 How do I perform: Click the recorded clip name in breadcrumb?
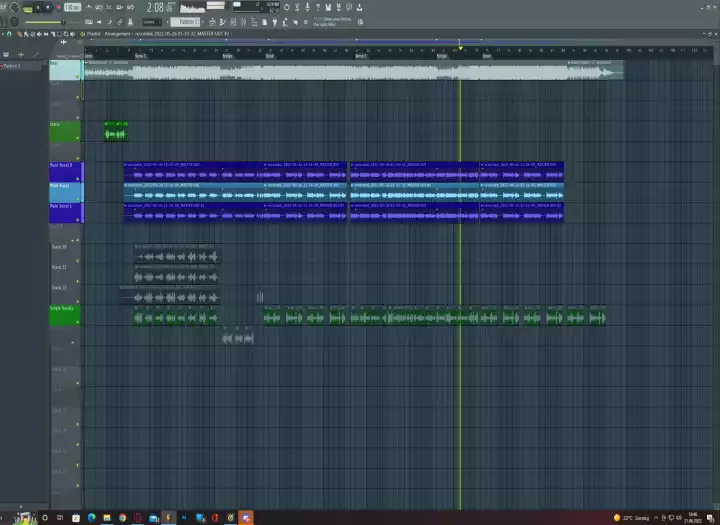[x=181, y=34]
